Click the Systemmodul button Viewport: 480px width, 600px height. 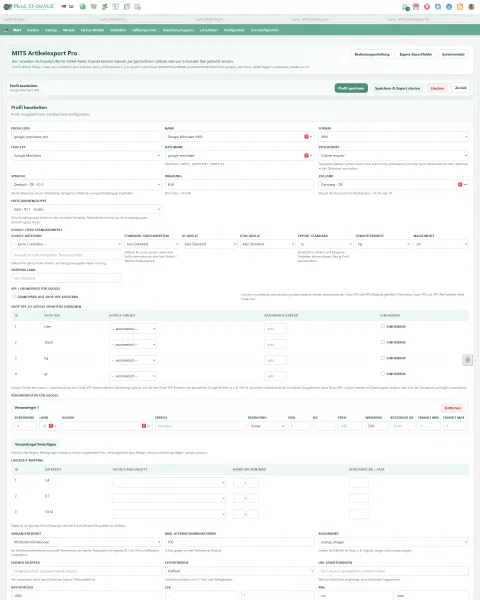453,54
